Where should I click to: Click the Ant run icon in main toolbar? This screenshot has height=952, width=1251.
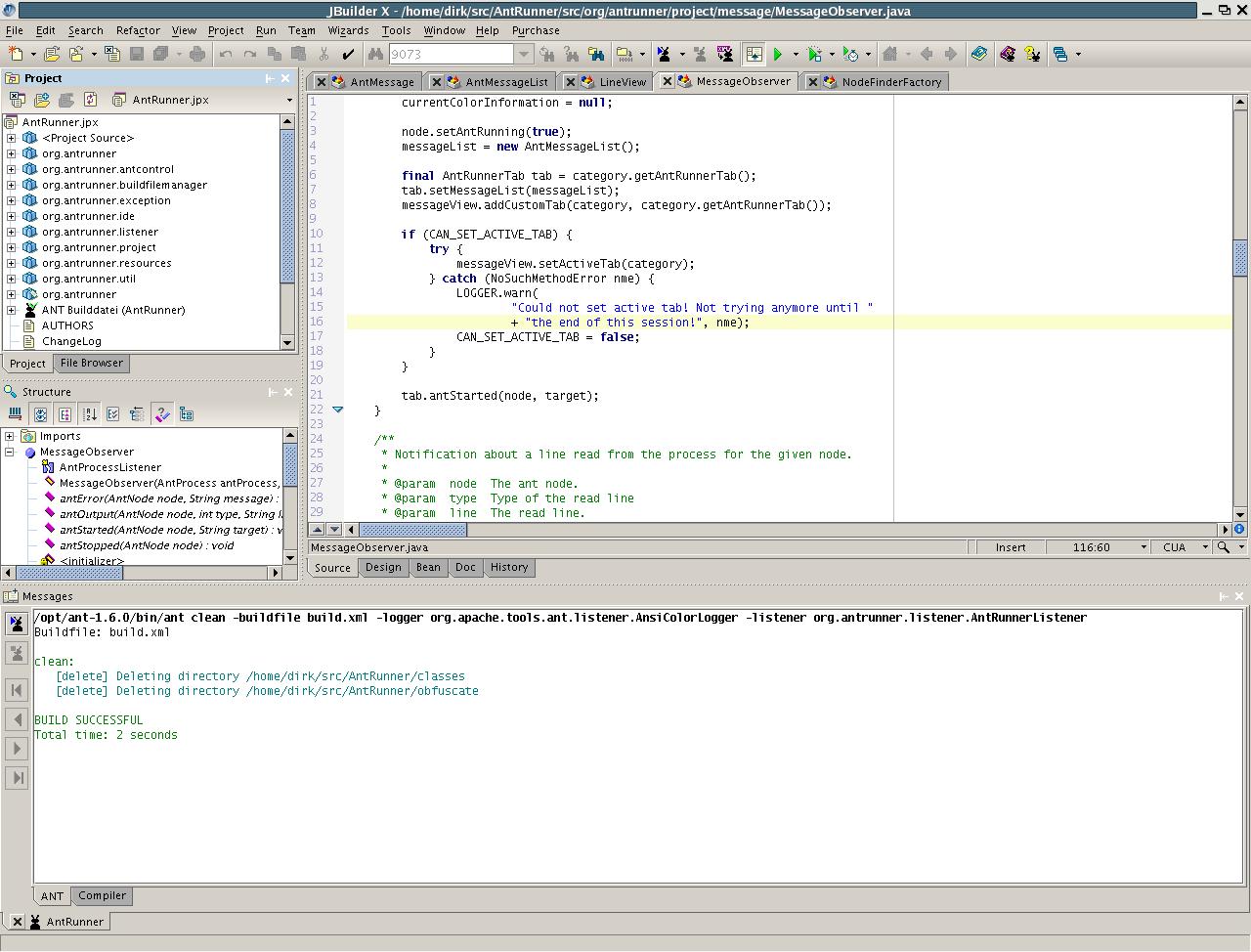[664, 54]
